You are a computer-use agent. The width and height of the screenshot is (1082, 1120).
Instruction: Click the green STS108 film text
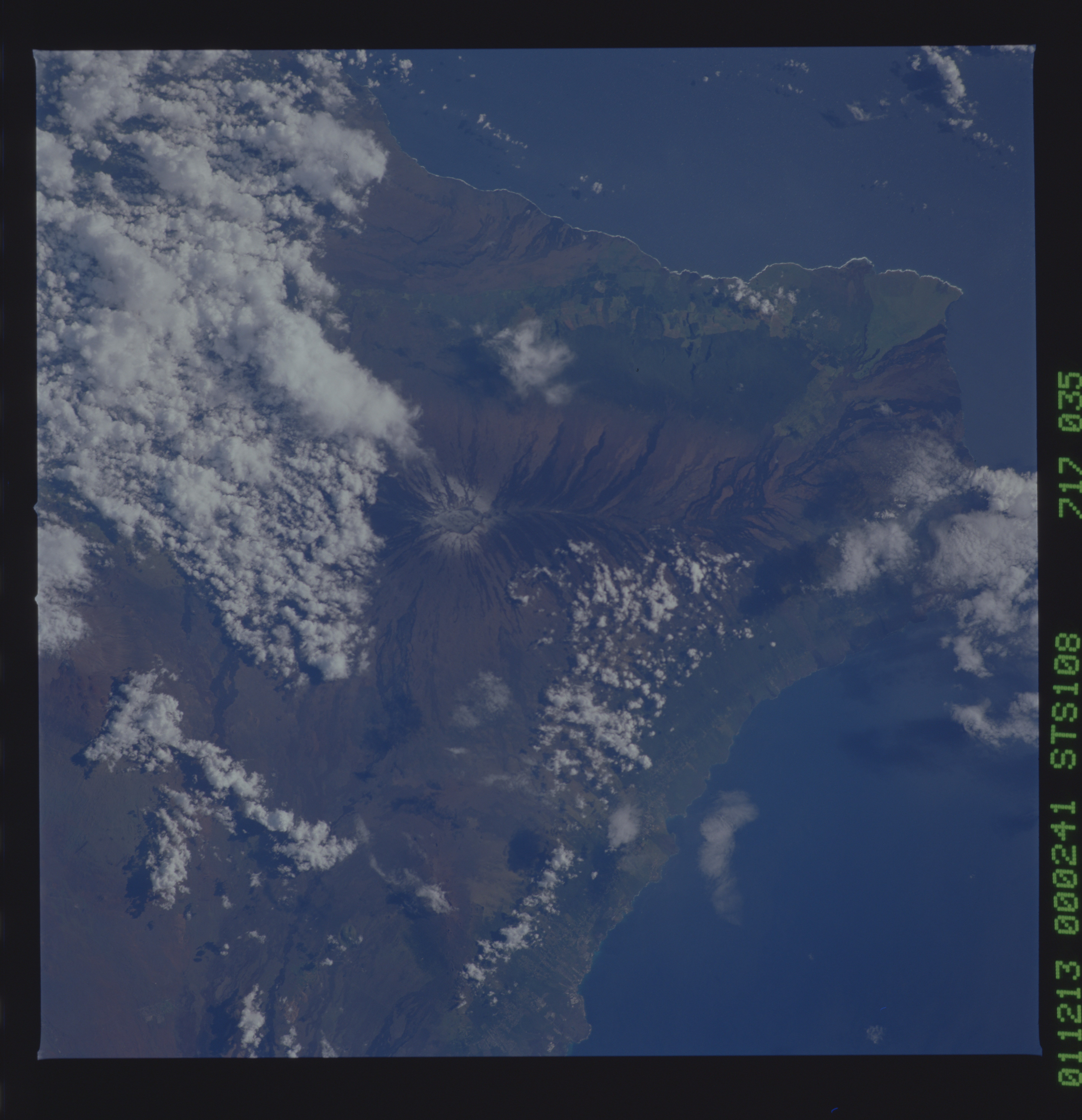coord(1066,701)
